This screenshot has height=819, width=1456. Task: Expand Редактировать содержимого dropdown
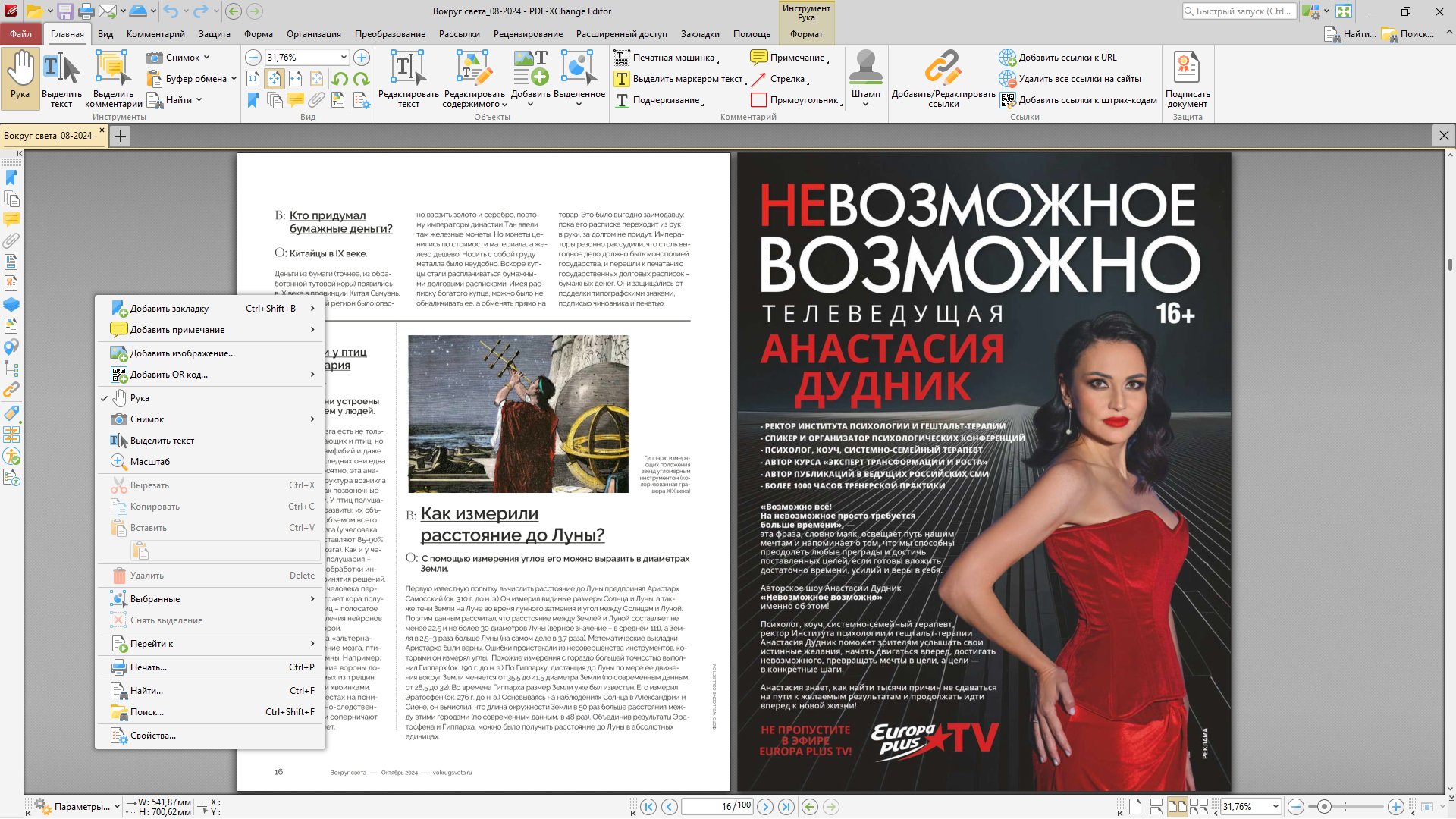(504, 105)
